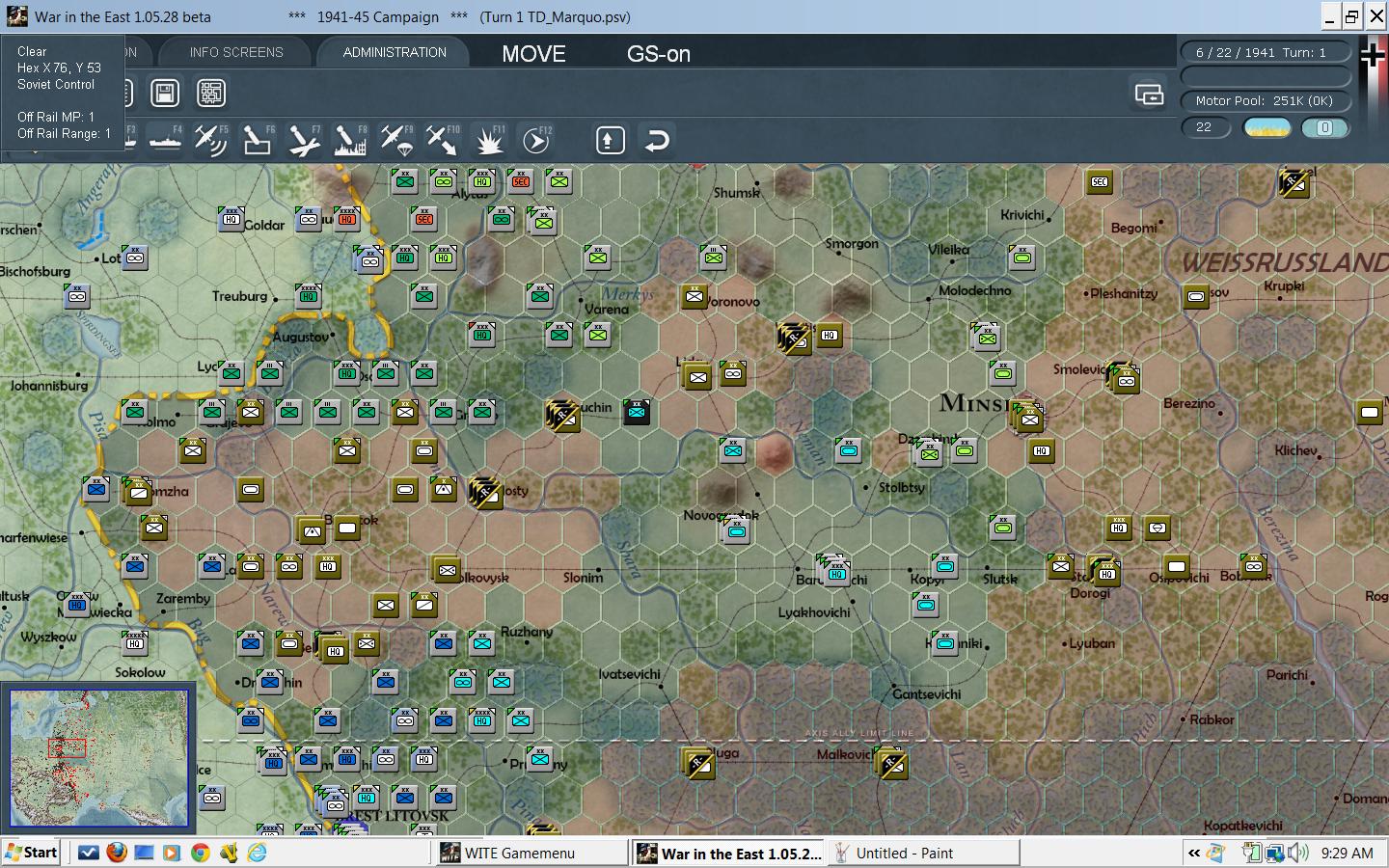Click the '0' indicator pill
Image resolution: width=1389 pixels, height=868 pixels.
(x=1324, y=127)
